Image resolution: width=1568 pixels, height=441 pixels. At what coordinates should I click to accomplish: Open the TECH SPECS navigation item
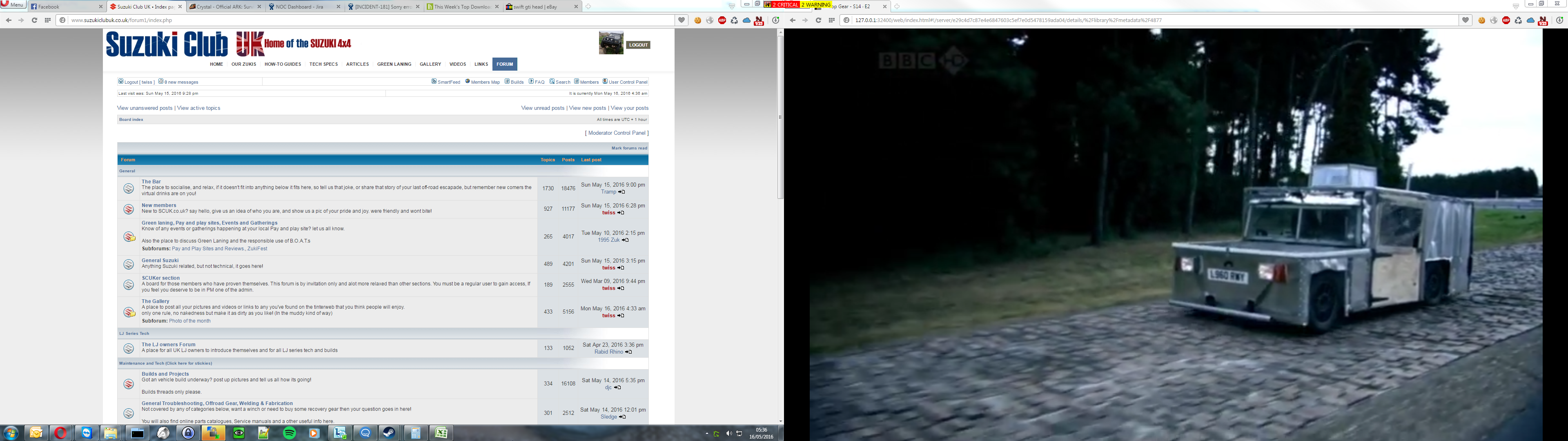point(323,64)
